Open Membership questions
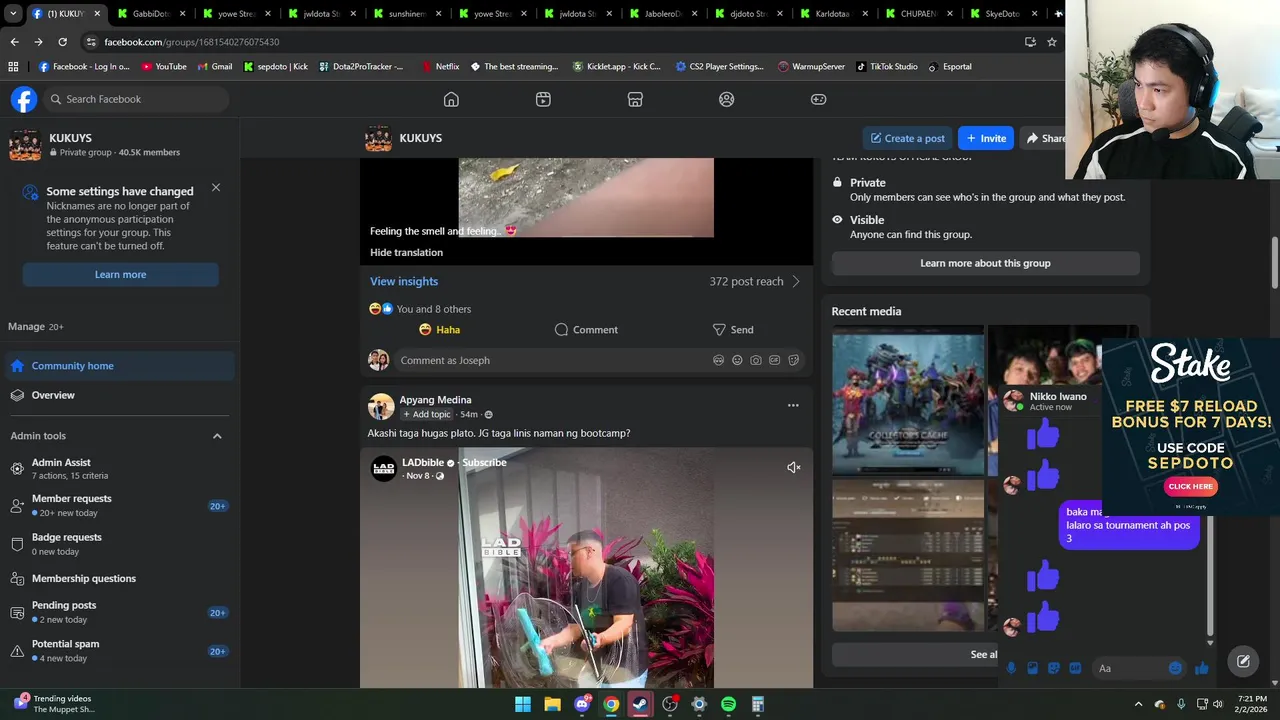Screen dimensions: 1280x720 click(120, 578)
